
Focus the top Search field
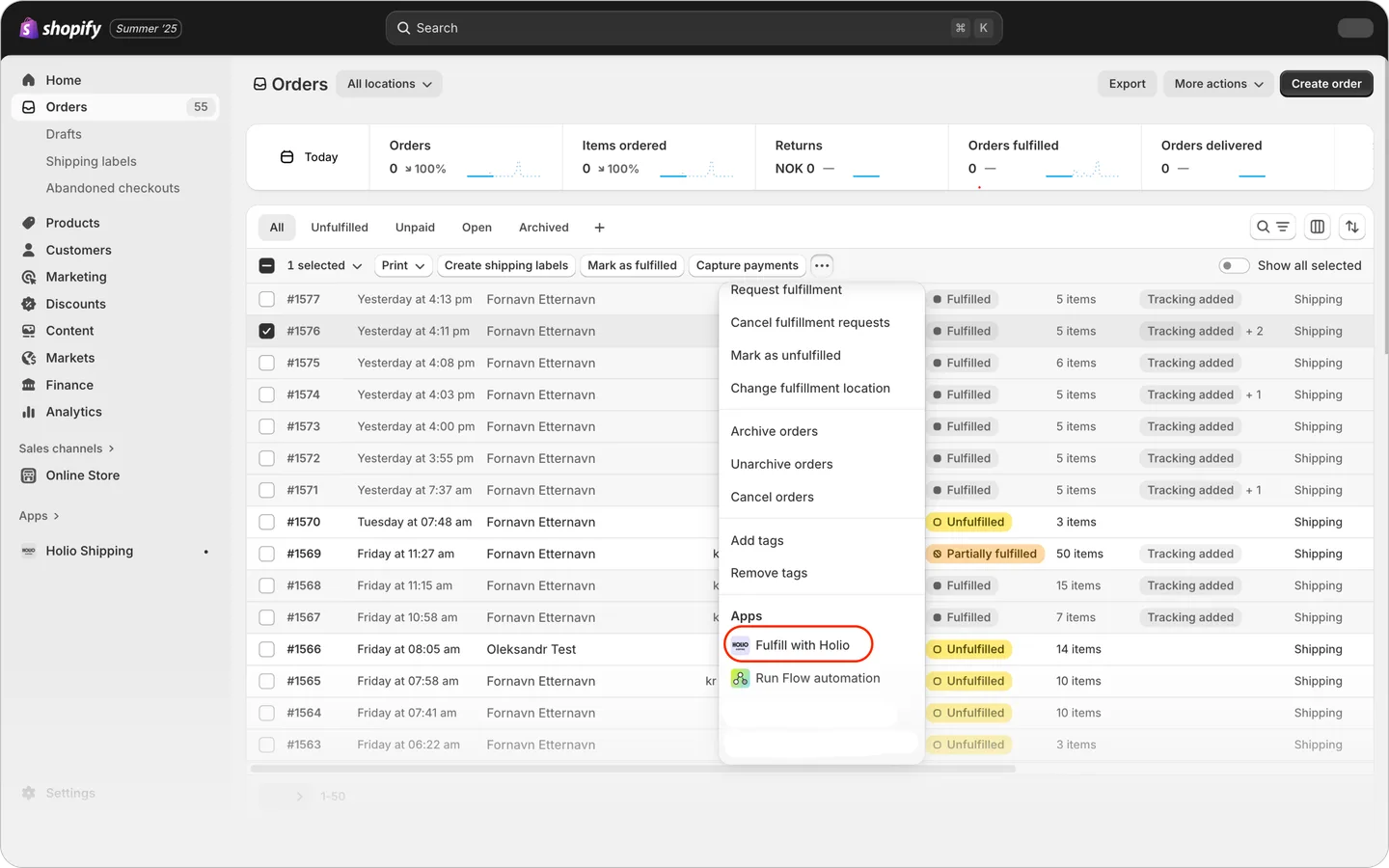click(694, 28)
